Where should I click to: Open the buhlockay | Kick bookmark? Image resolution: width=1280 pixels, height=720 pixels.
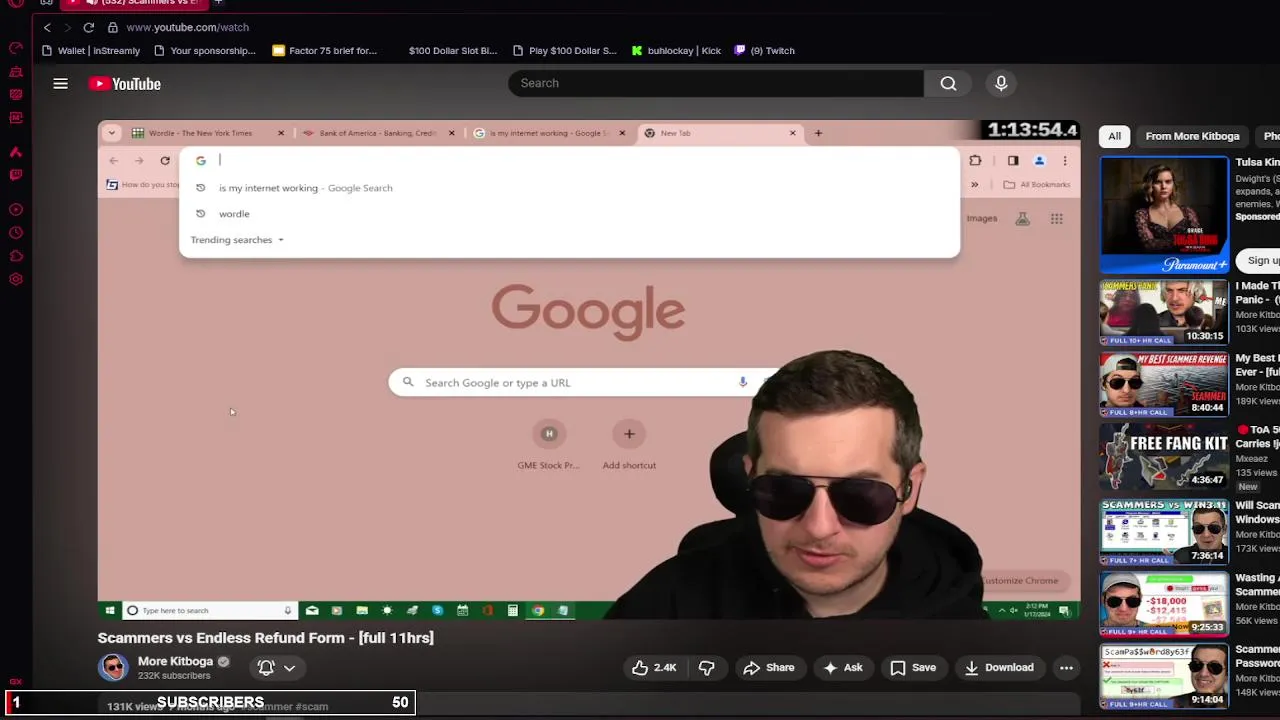tap(676, 51)
